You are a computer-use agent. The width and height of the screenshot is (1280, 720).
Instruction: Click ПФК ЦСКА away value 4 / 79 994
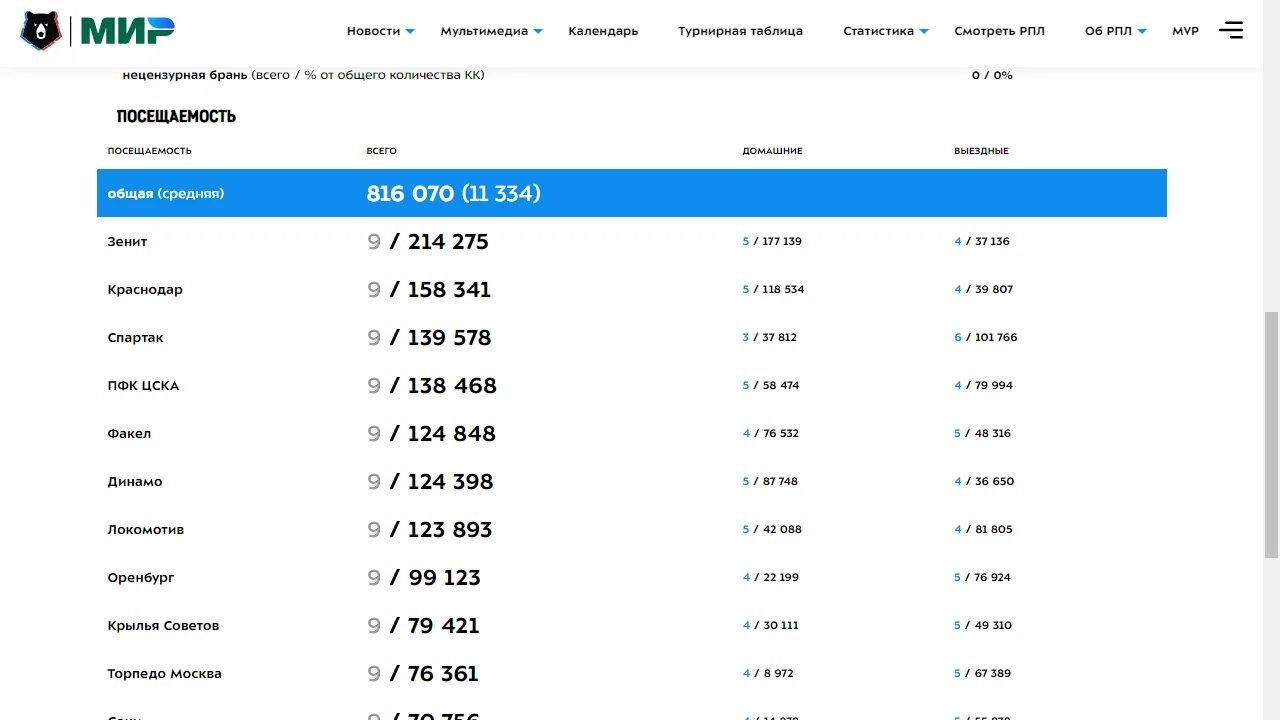pos(984,385)
